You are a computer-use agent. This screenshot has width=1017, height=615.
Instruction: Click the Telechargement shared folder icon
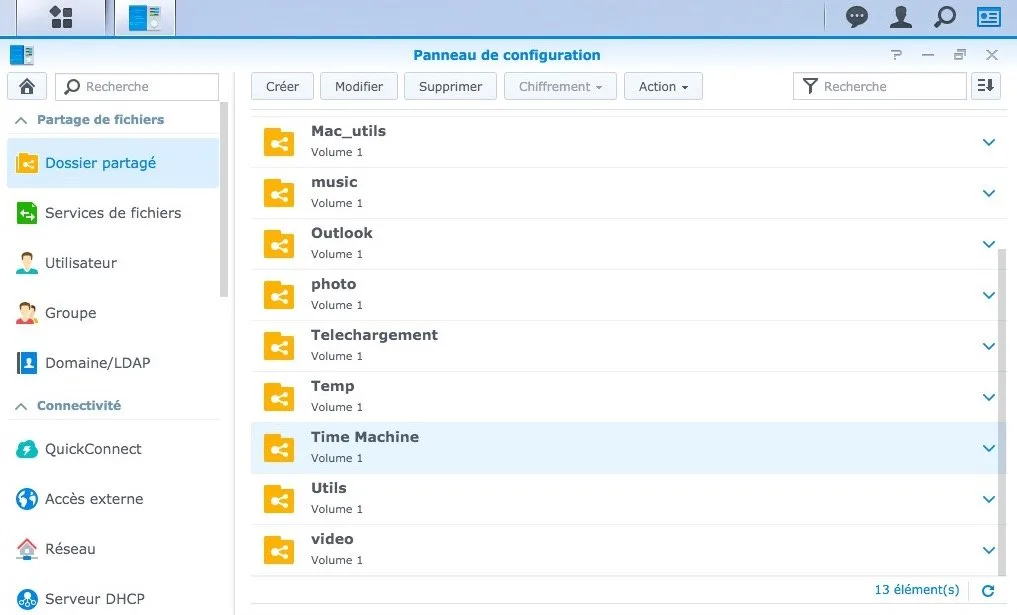[x=279, y=346]
